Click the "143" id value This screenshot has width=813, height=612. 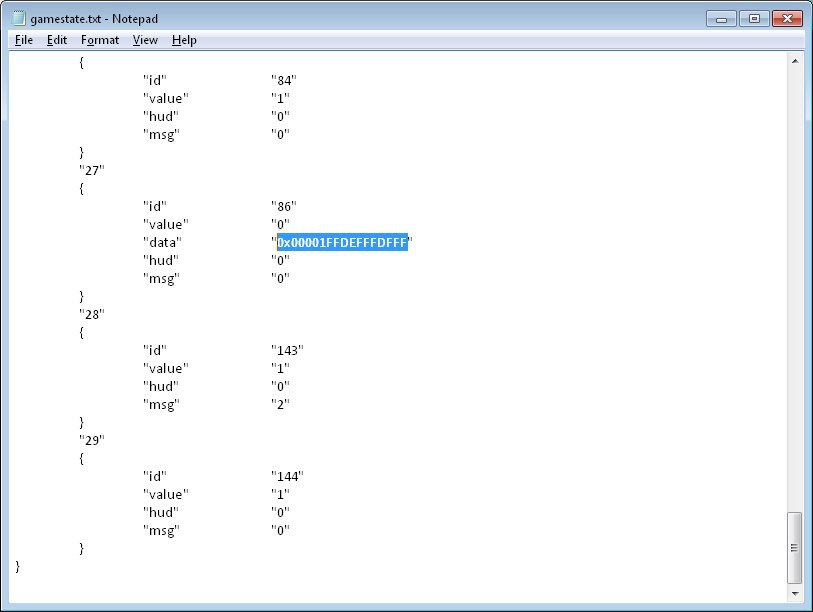287,350
